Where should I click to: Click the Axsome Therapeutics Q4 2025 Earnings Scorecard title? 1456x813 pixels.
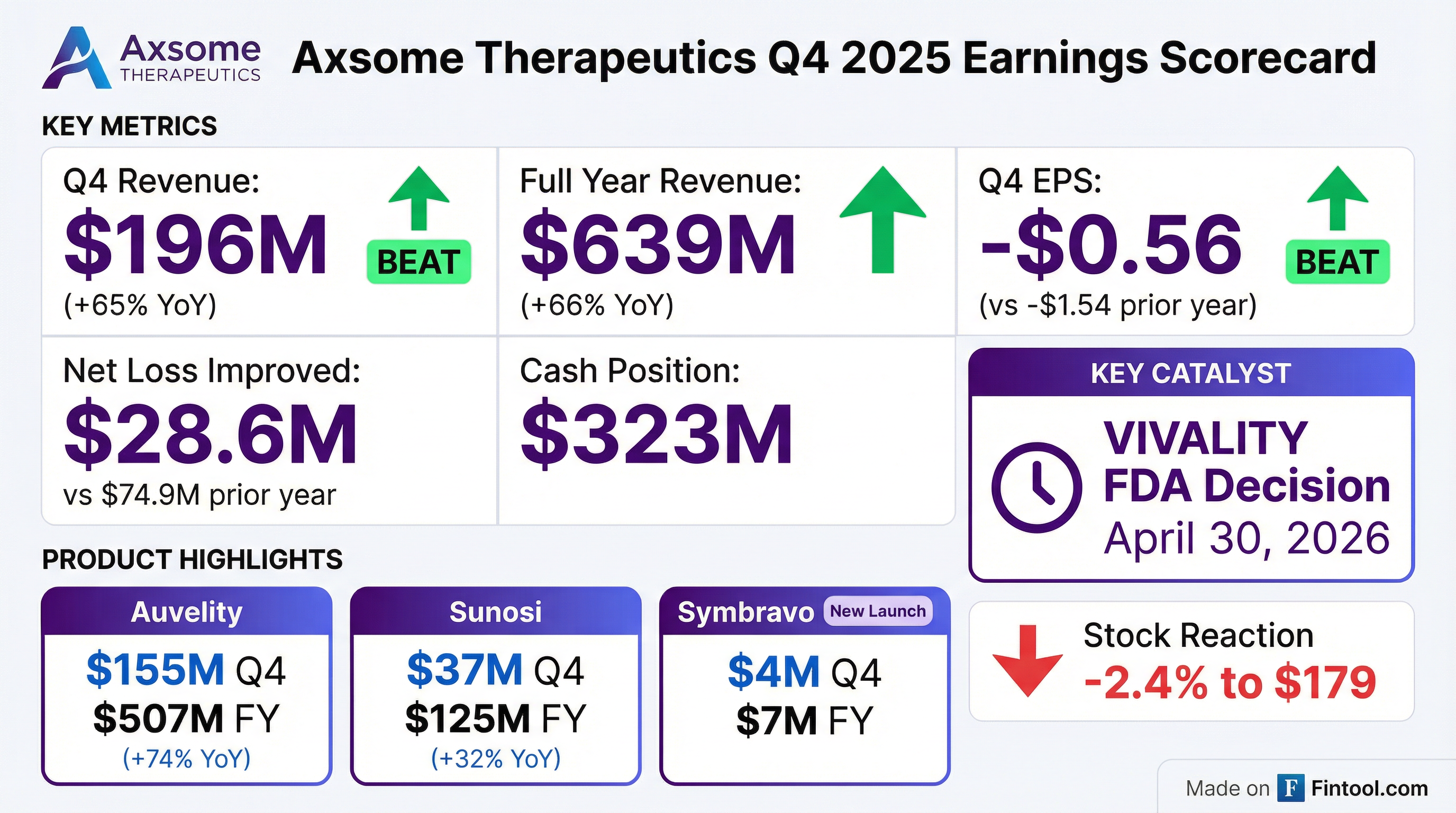(x=834, y=58)
